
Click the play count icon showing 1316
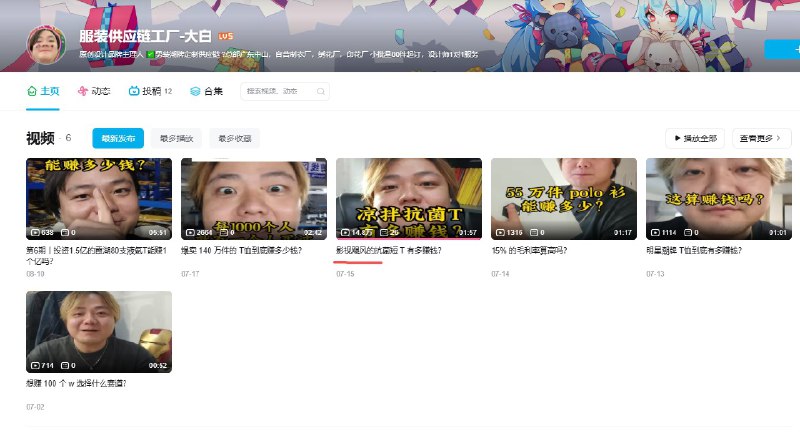[x=501, y=232]
